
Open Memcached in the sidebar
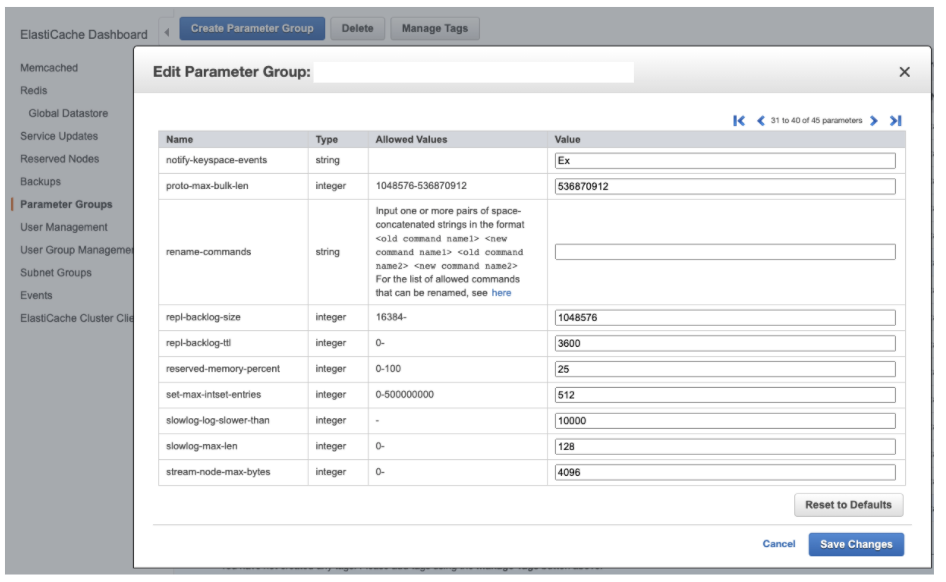click(49, 68)
